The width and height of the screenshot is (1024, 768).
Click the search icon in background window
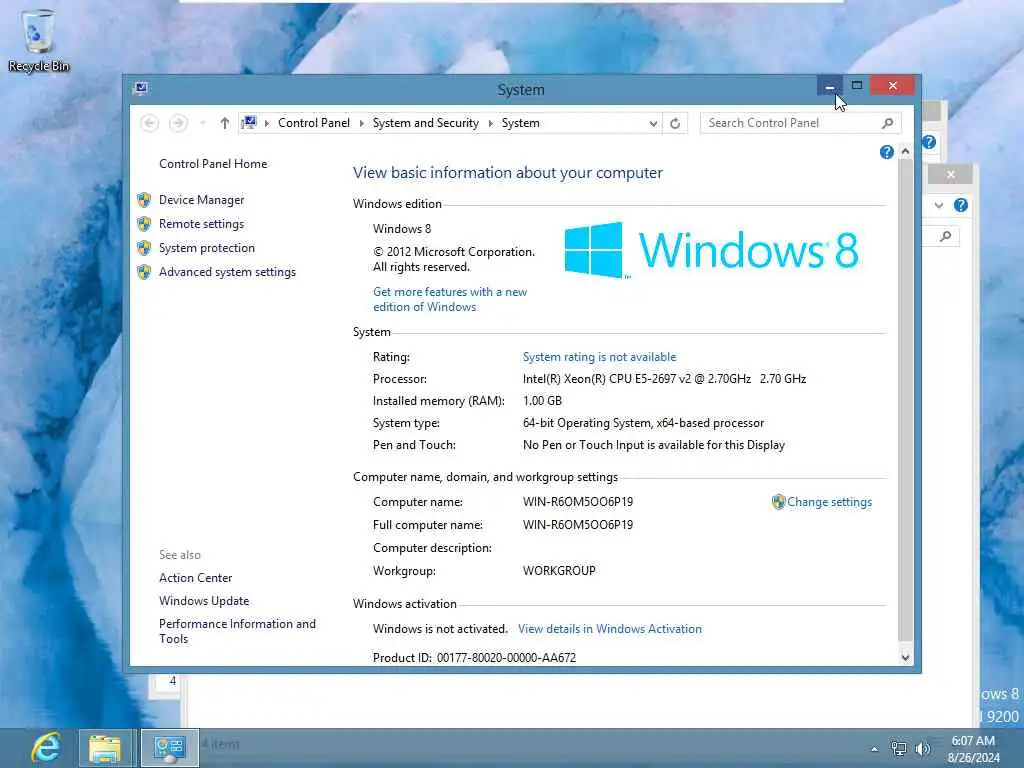pyautogui.click(x=945, y=236)
